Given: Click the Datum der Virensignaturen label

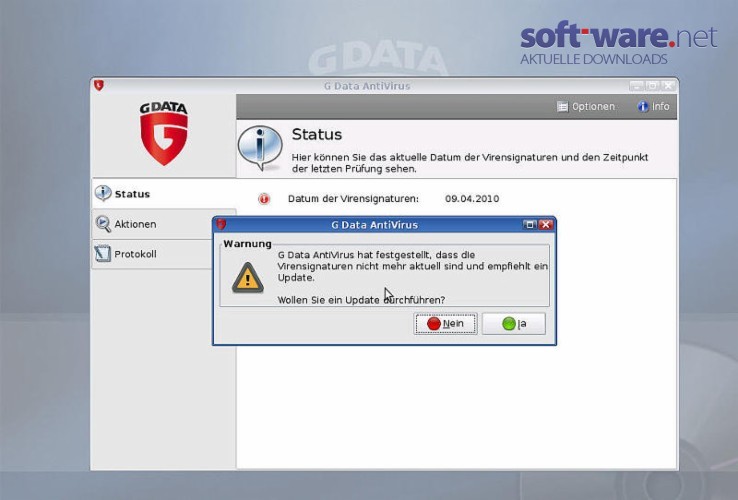Looking at the screenshot, I should pos(353,199).
